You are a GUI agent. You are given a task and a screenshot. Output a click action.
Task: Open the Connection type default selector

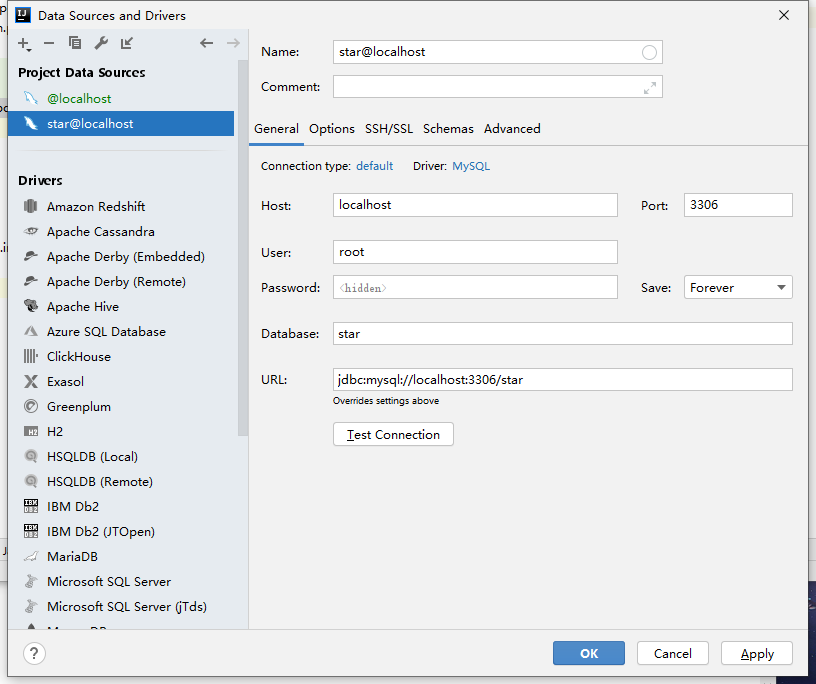coord(374,166)
